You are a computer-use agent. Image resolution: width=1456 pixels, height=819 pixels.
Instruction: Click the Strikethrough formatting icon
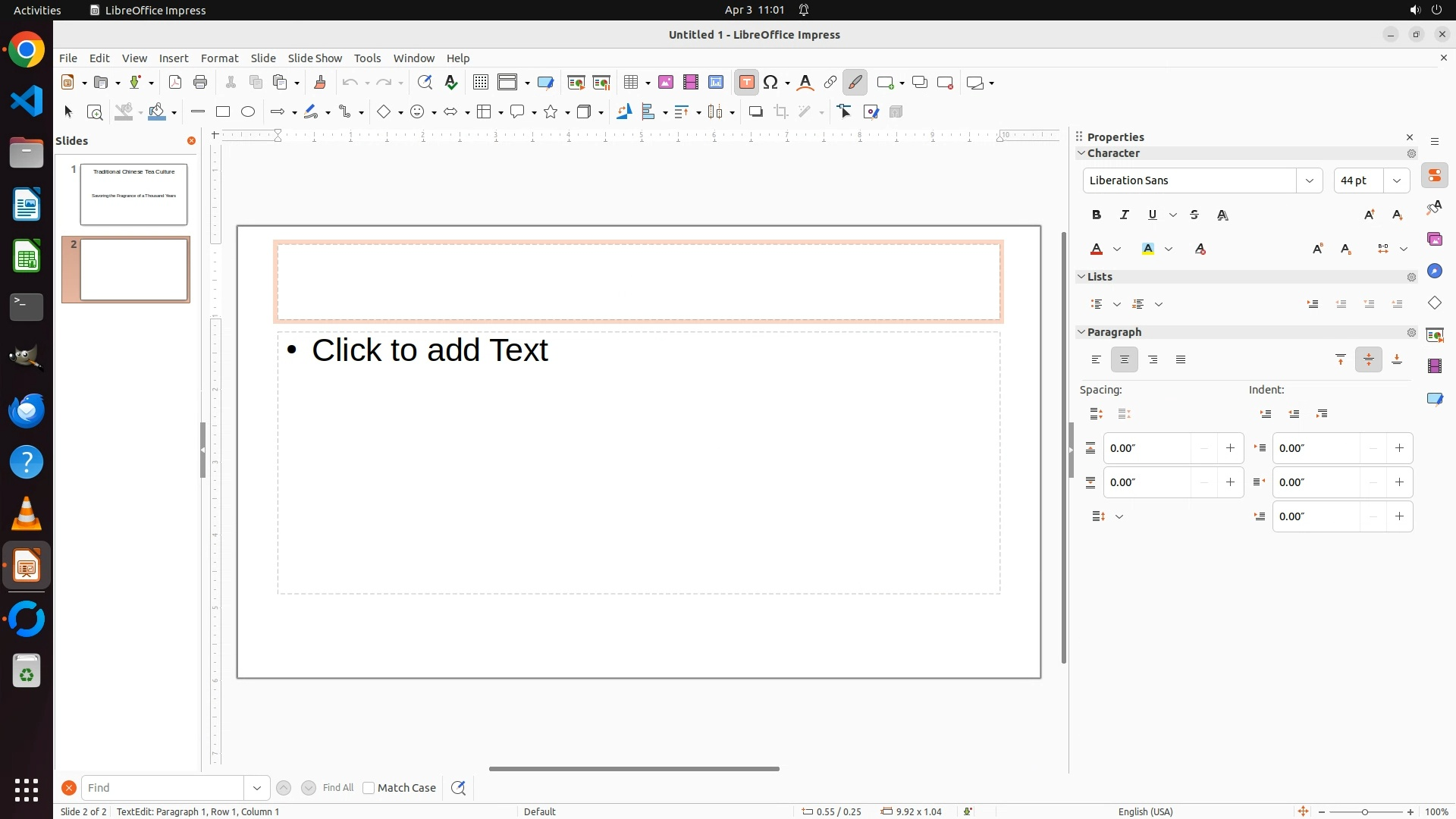click(1194, 215)
